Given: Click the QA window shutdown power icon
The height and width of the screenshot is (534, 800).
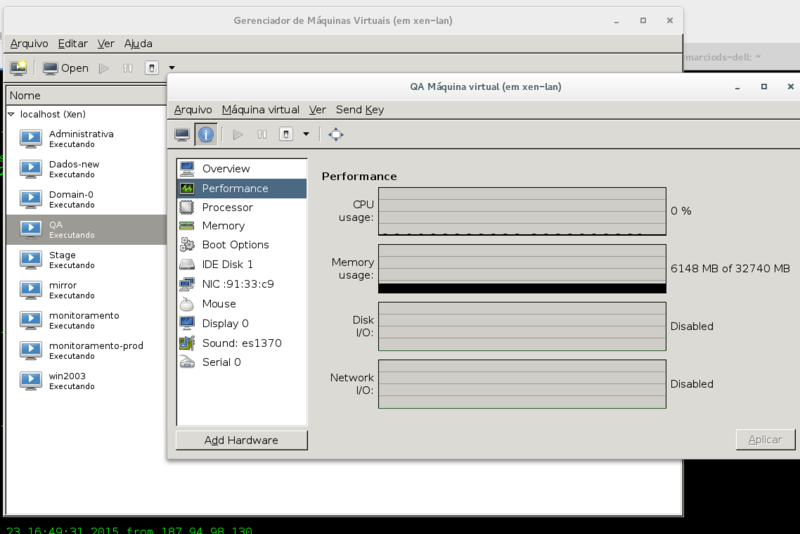Looking at the screenshot, I should (x=286, y=135).
